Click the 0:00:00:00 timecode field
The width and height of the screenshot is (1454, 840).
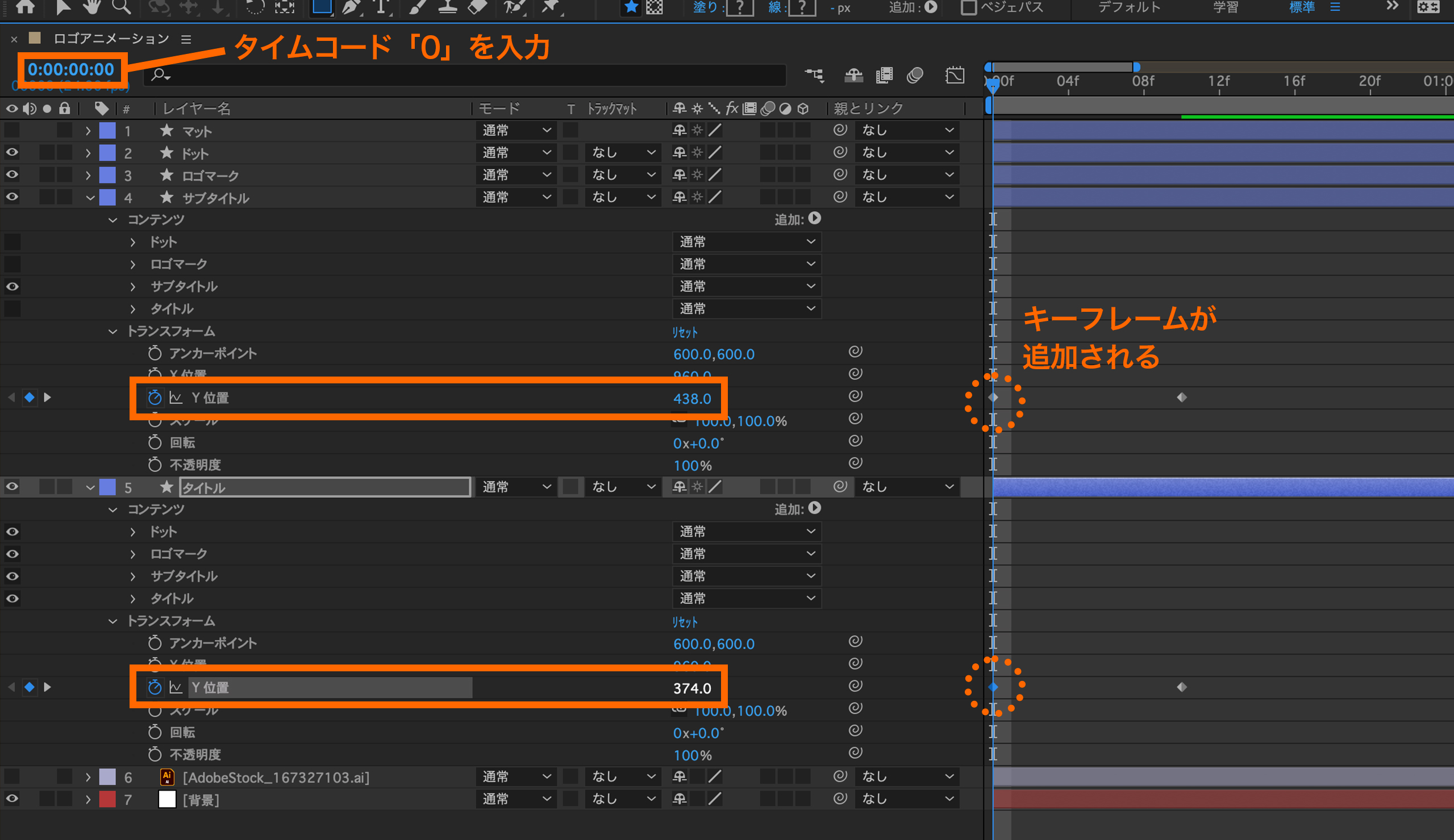(x=71, y=70)
